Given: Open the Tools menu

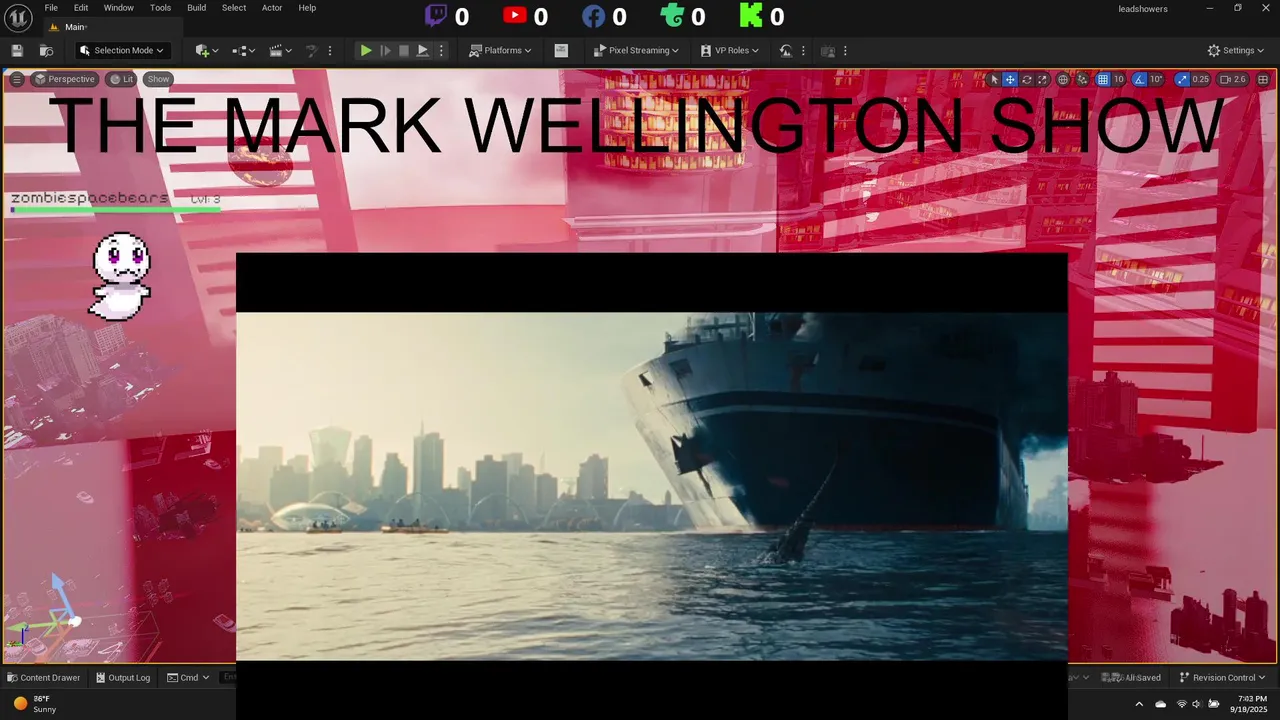Looking at the screenshot, I should 160,8.
